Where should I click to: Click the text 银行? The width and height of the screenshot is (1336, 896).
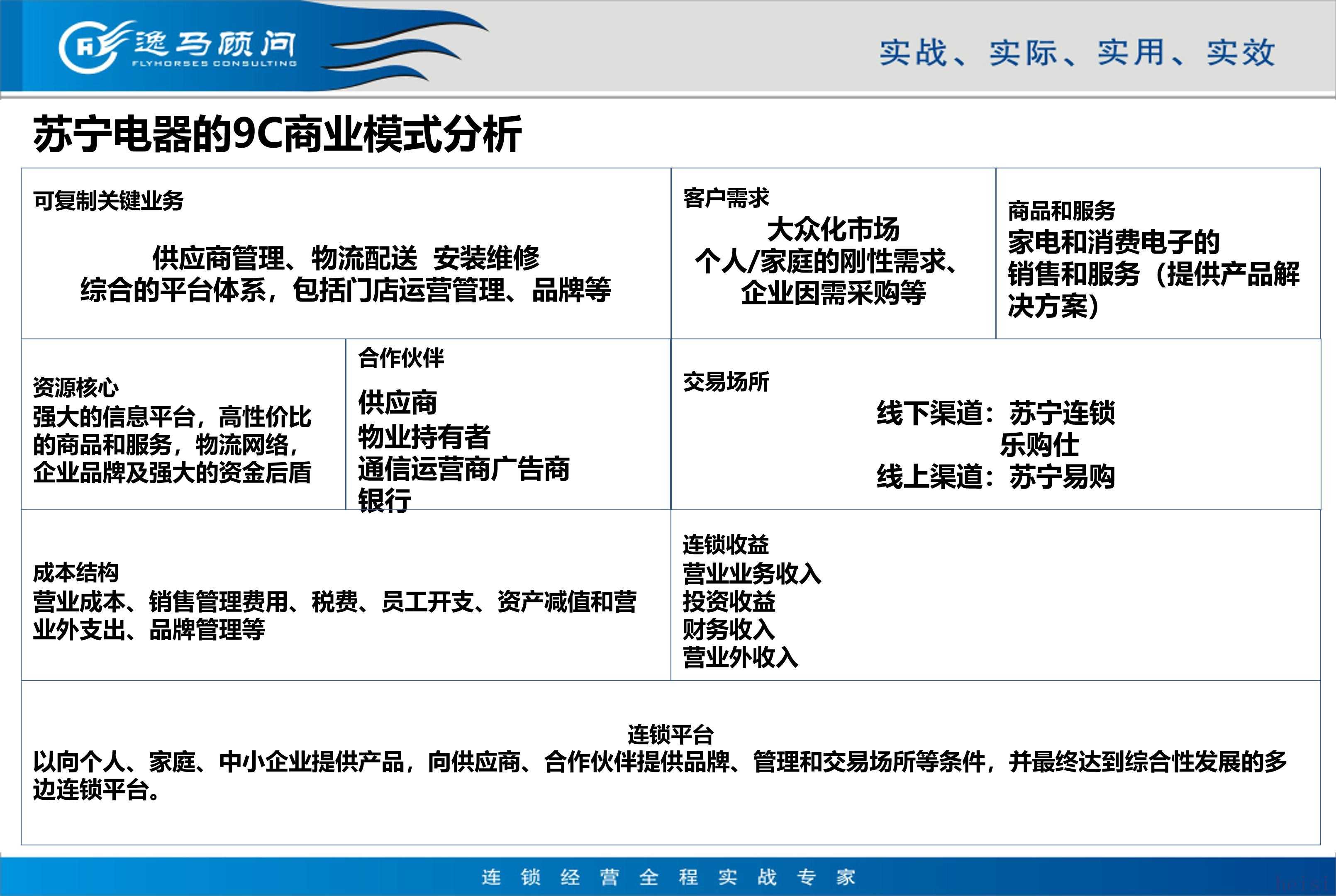[384, 501]
